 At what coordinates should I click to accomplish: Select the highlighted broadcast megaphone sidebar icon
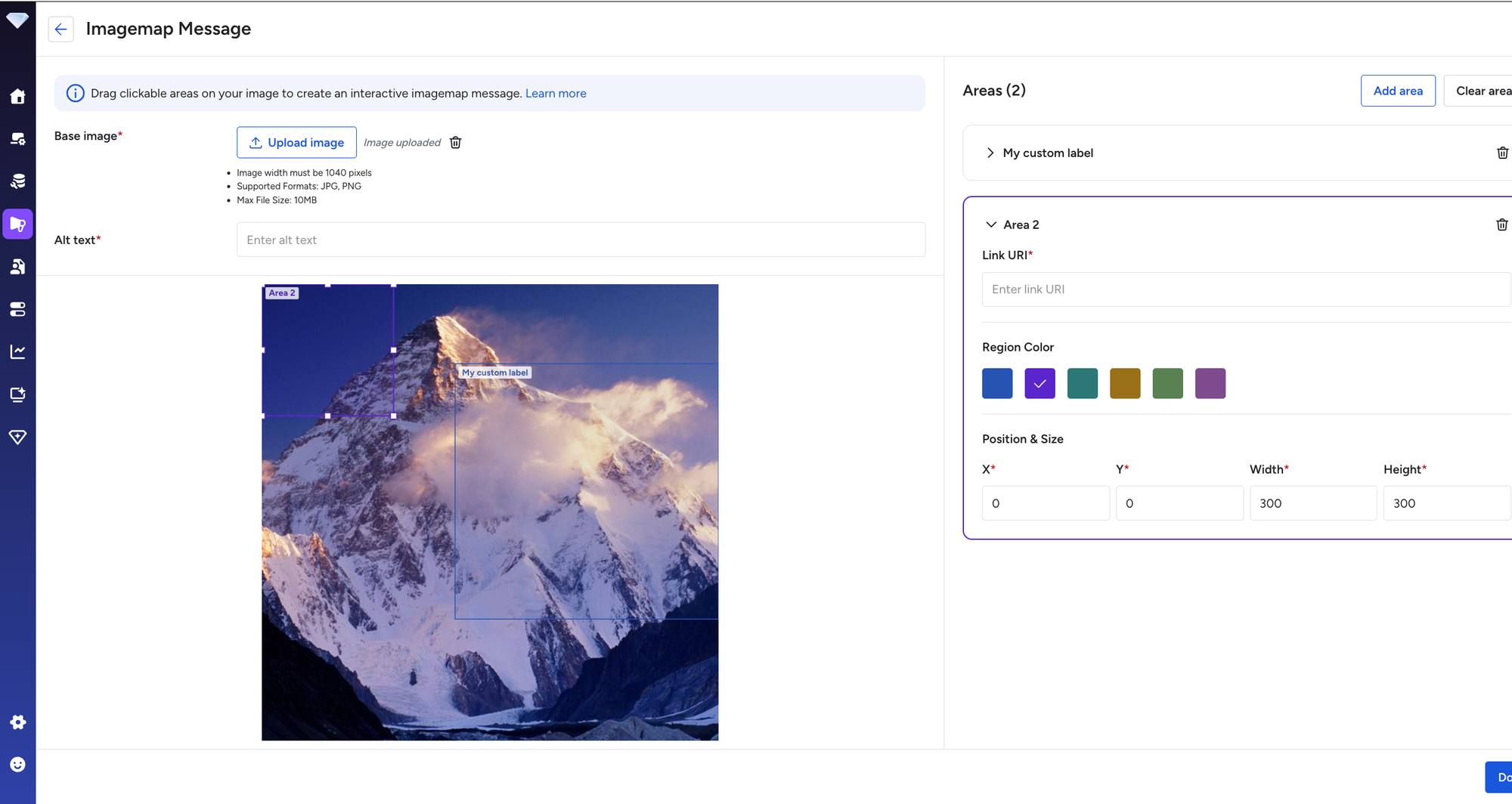coord(17,224)
